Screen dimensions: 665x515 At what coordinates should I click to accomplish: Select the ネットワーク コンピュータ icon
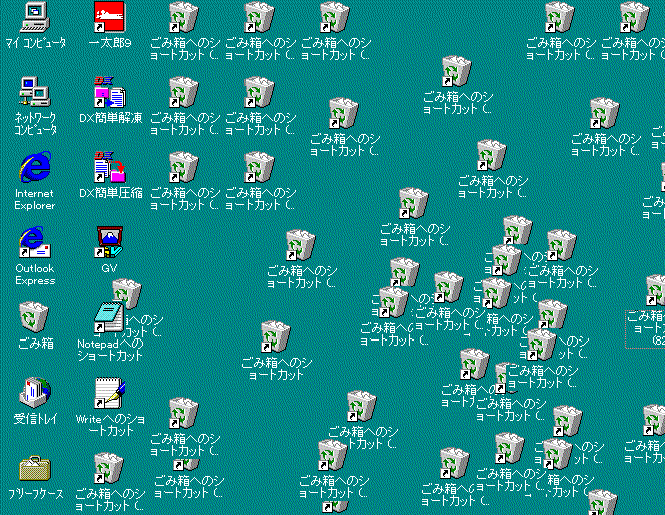35,92
